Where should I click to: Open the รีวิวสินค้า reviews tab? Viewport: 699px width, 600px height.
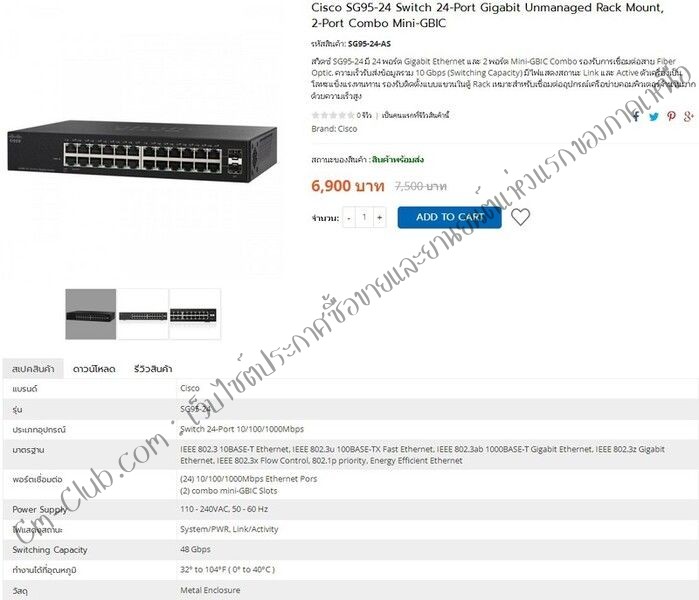point(153,369)
